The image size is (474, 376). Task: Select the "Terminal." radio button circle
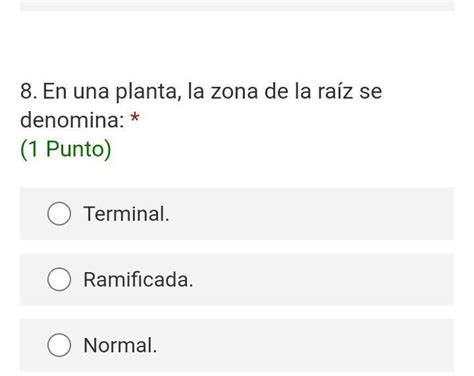tap(59, 214)
